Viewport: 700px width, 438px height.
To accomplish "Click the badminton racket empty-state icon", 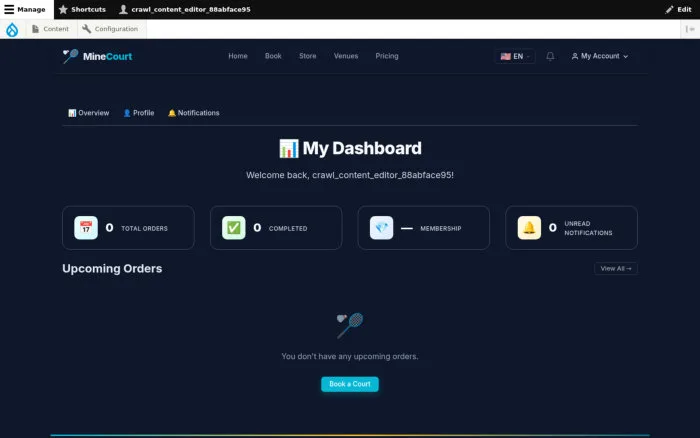I will (350, 325).
